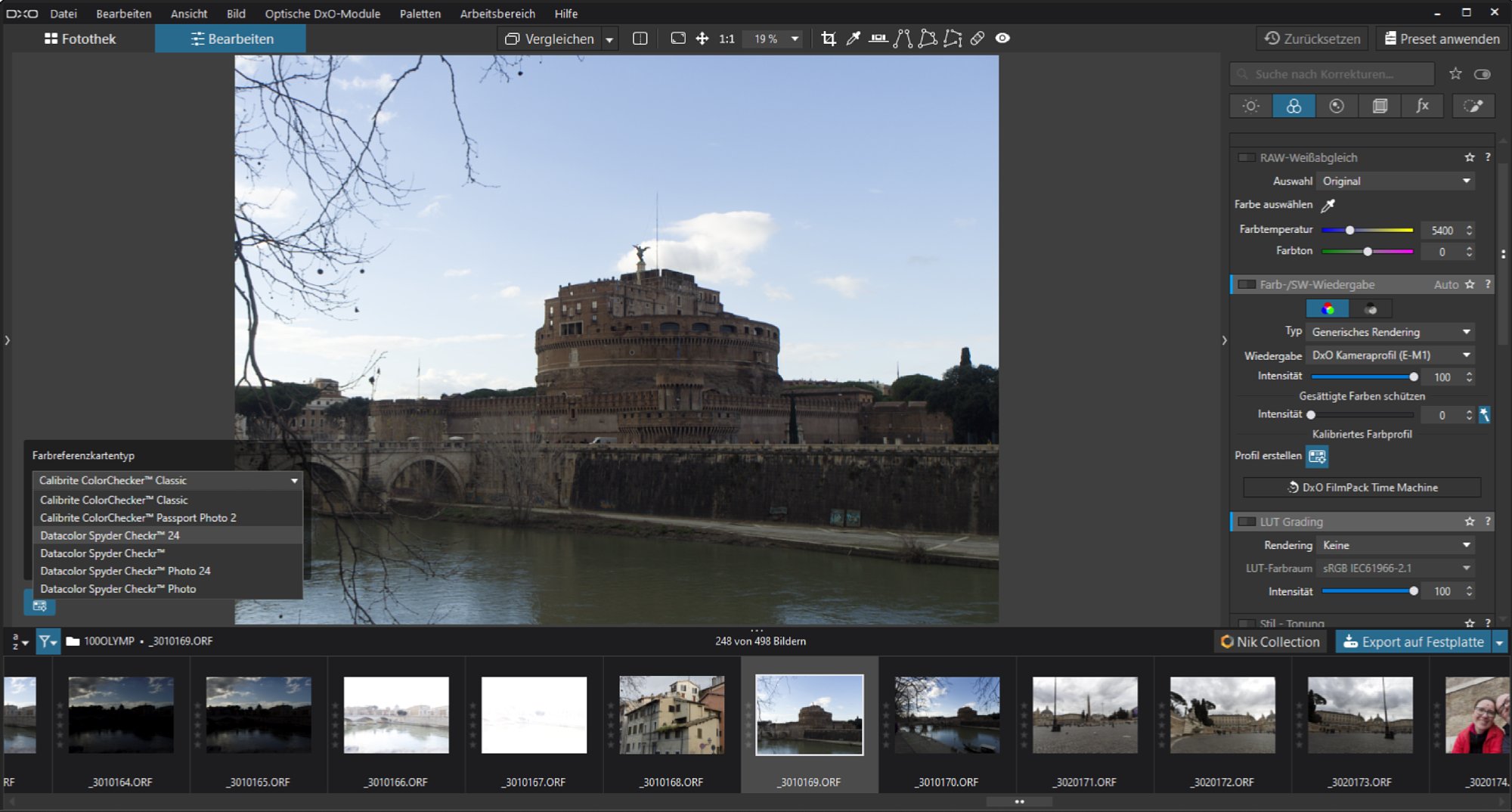Click the Profil erstellen color chart icon
Screen dimensions: 1512x812
(1317, 456)
